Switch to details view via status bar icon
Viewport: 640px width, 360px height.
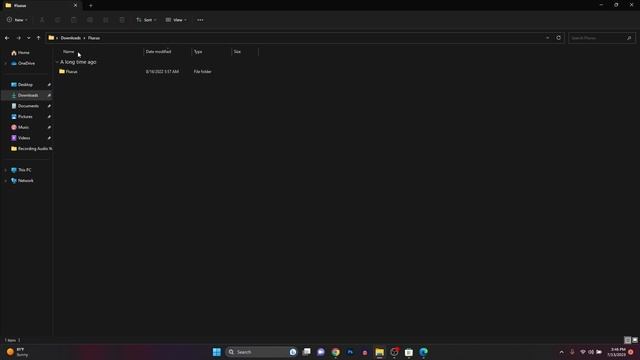pyautogui.click(x=628, y=340)
